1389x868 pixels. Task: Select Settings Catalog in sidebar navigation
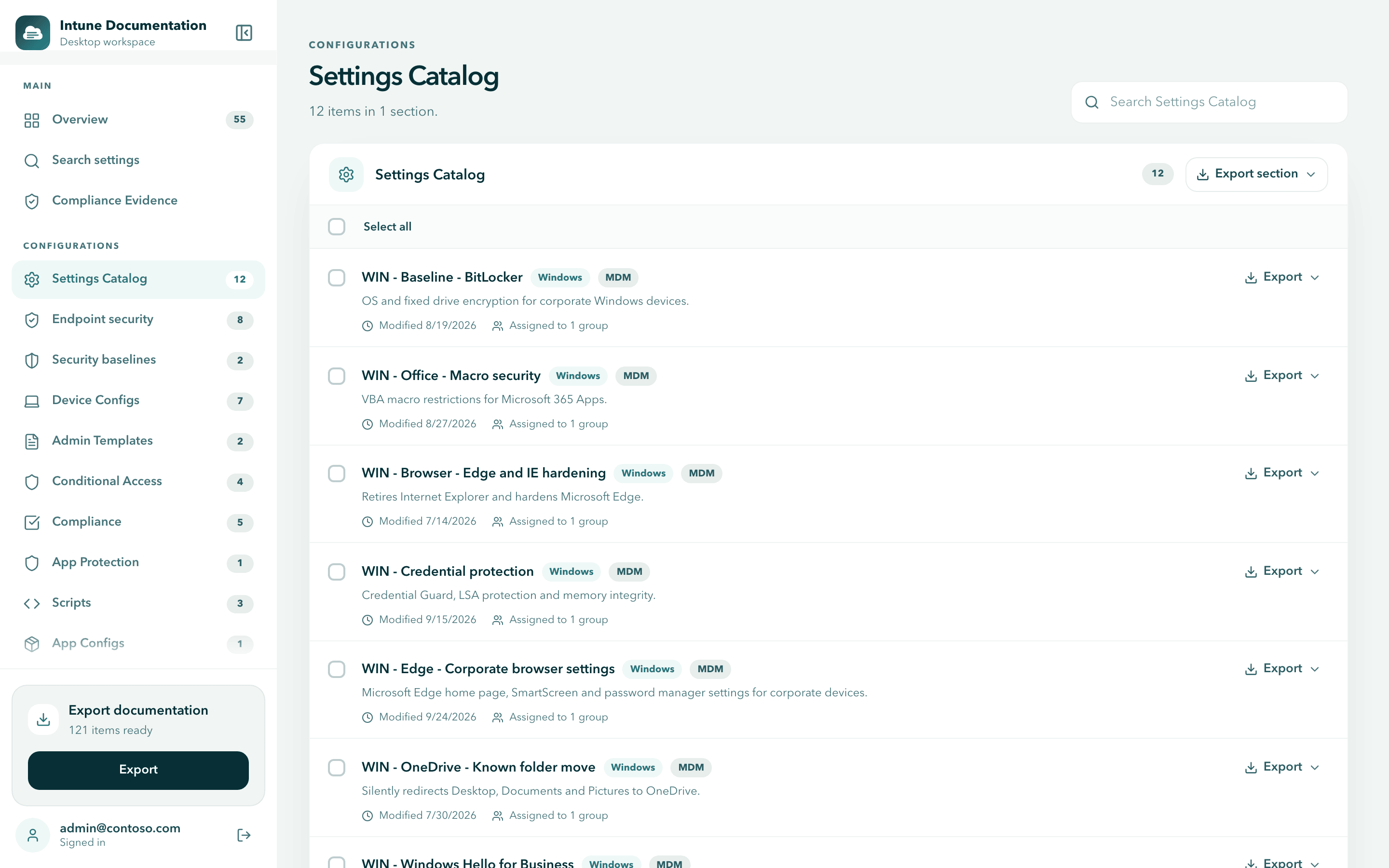point(138,279)
